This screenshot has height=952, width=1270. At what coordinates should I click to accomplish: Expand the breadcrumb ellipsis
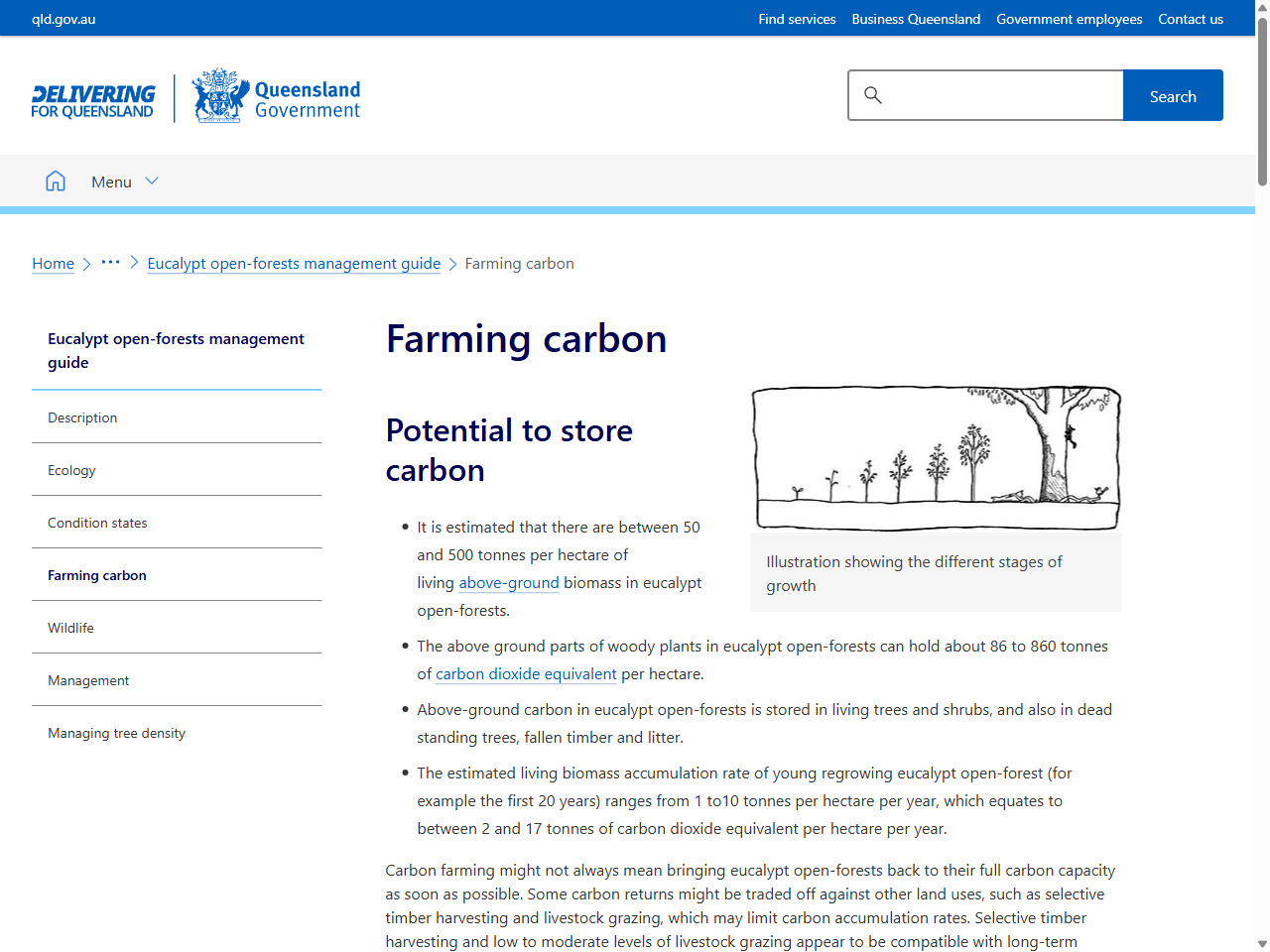tap(110, 263)
